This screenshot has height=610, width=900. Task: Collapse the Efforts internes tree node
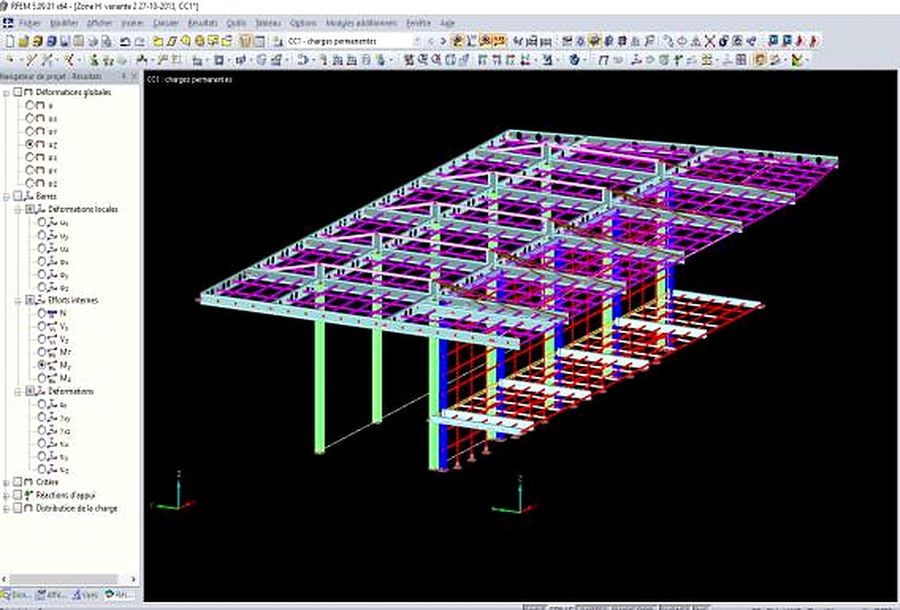[18, 300]
